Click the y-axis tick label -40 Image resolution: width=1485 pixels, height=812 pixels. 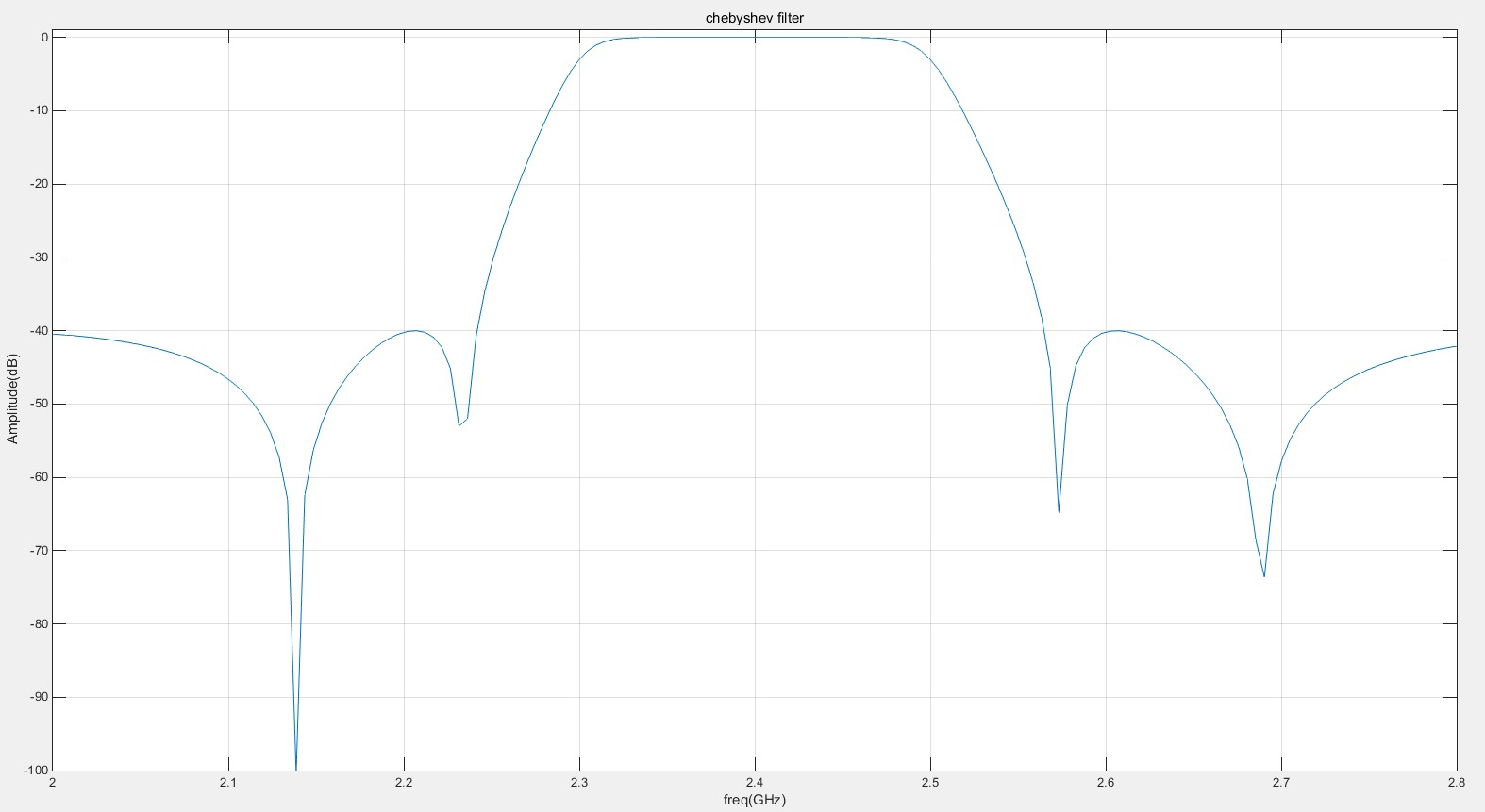(38, 331)
